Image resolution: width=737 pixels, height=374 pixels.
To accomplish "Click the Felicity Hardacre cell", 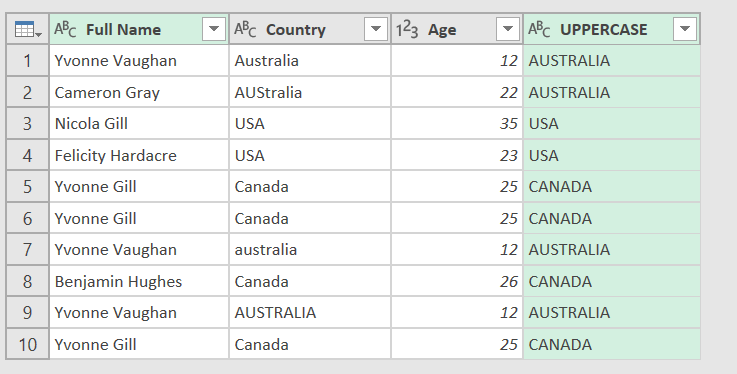I will pyautogui.click(x=139, y=155).
